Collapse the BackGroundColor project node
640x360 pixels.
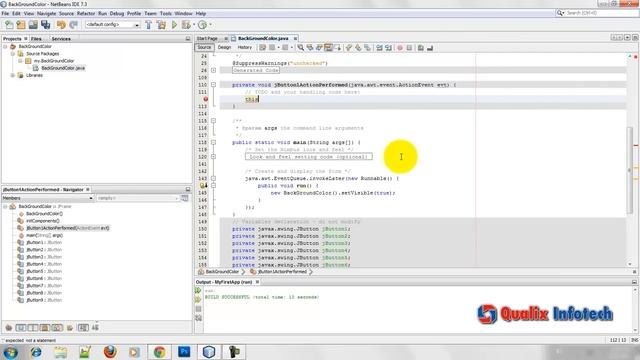[x=5, y=47]
